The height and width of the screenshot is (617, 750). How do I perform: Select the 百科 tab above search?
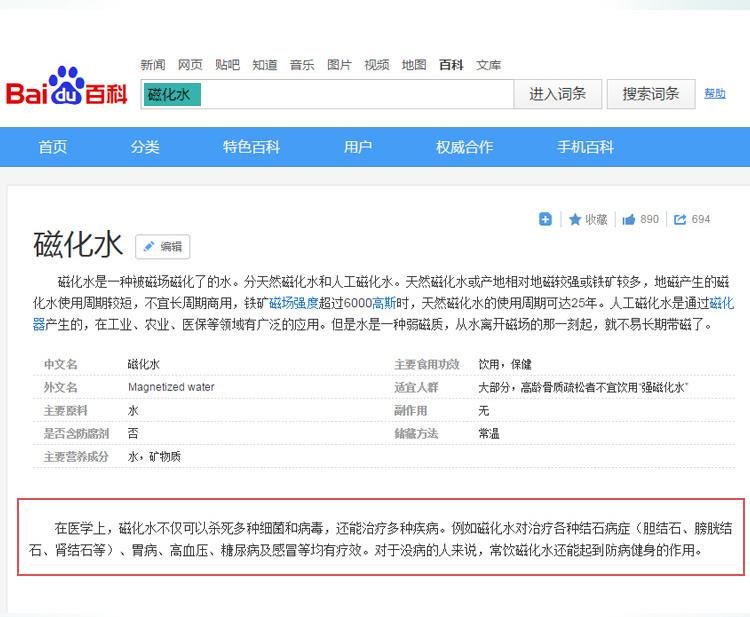pos(452,65)
